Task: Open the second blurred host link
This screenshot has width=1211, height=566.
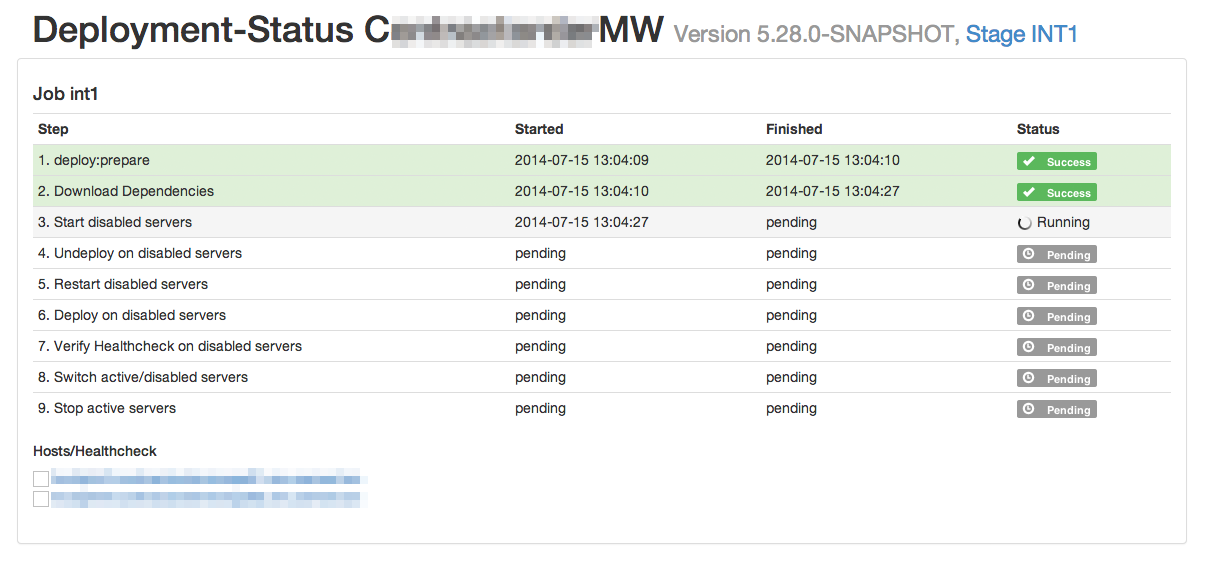Action: [x=205, y=497]
